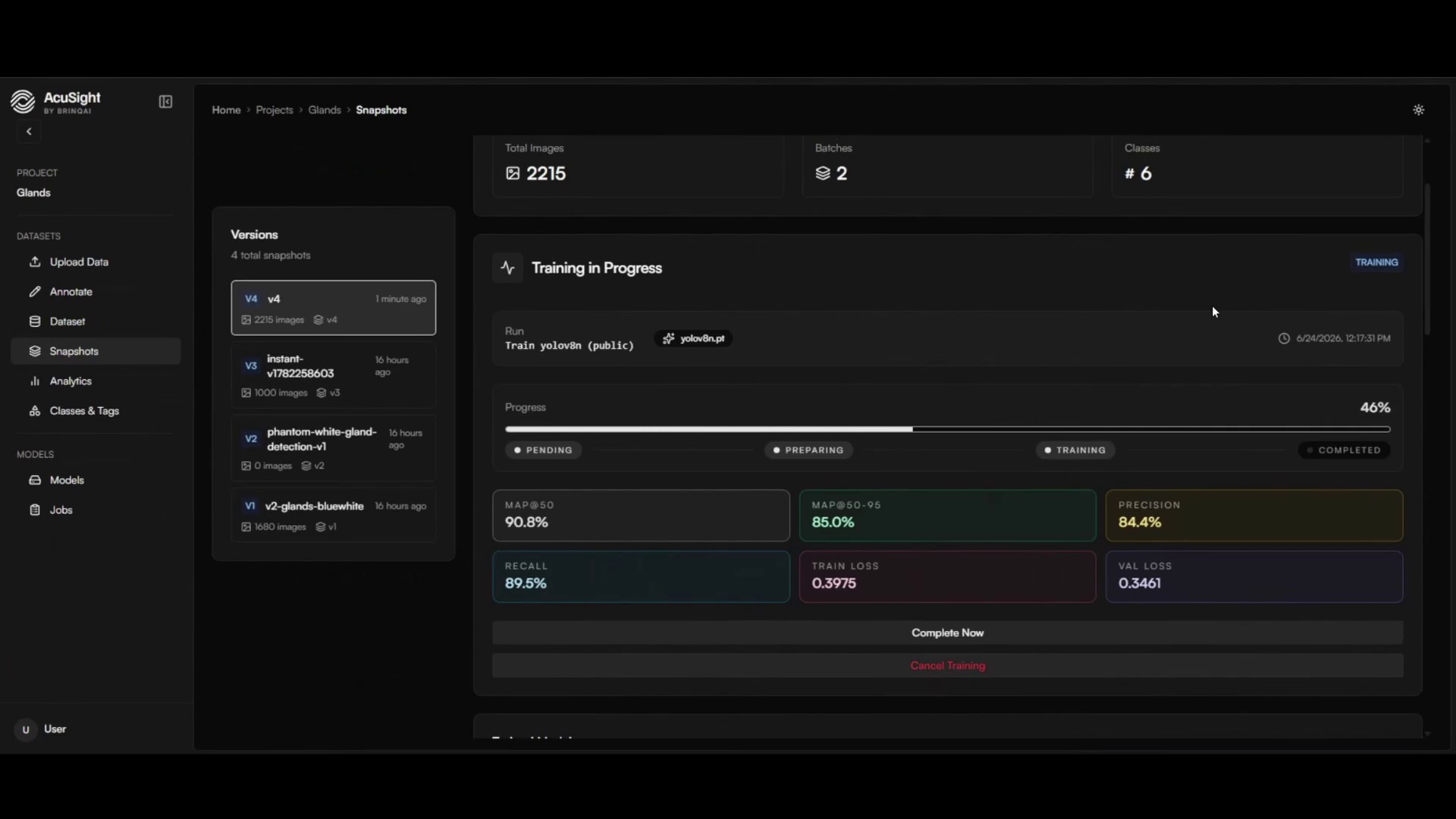
Task: Click the COMPLETED stage pill
Action: pyautogui.click(x=1344, y=450)
